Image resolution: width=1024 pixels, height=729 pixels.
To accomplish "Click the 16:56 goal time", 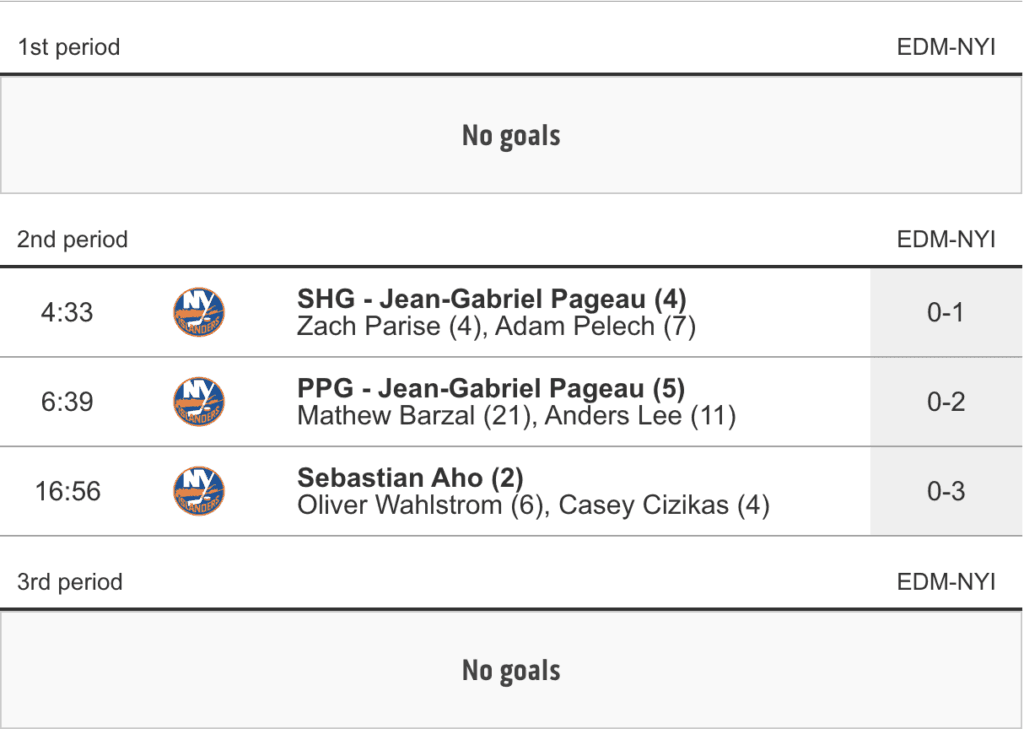I will 68,491.
